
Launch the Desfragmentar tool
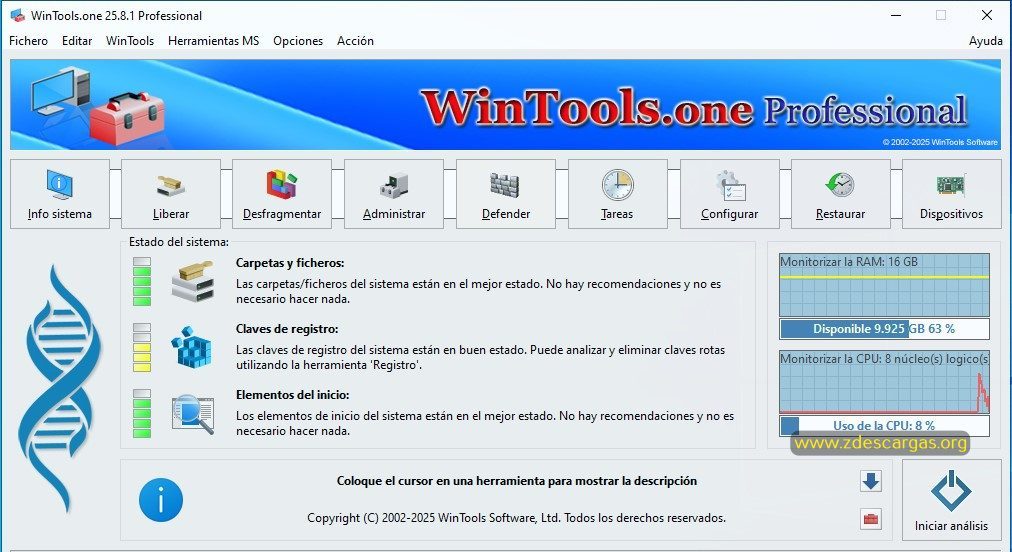click(281, 194)
